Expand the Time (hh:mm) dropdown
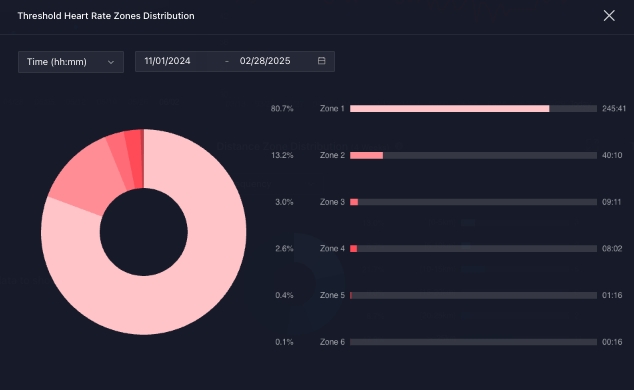The width and height of the screenshot is (634, 390). tap(71, 62)
